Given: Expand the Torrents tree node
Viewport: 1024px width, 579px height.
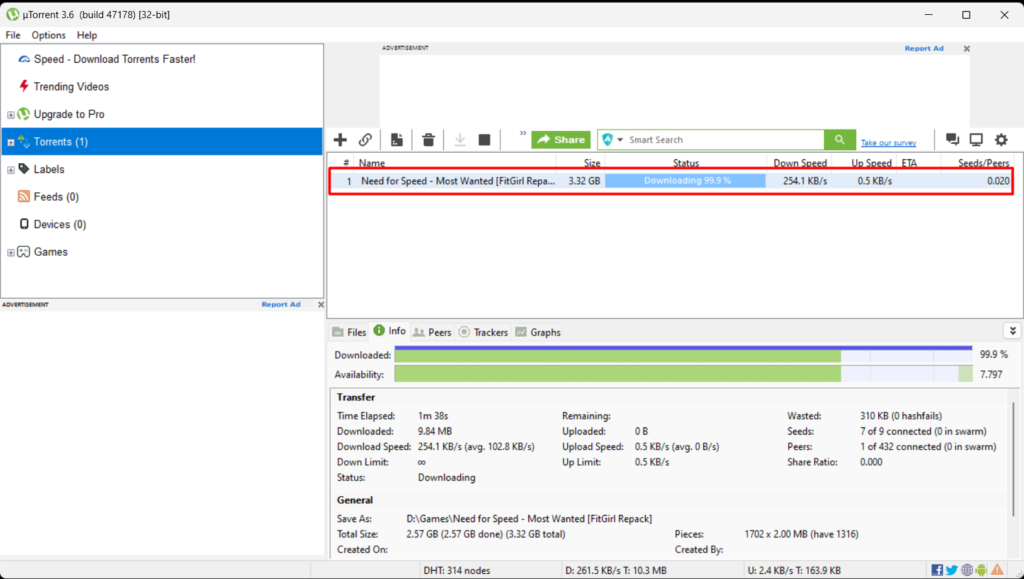Looking at the screenshot, I should [11, 142].
